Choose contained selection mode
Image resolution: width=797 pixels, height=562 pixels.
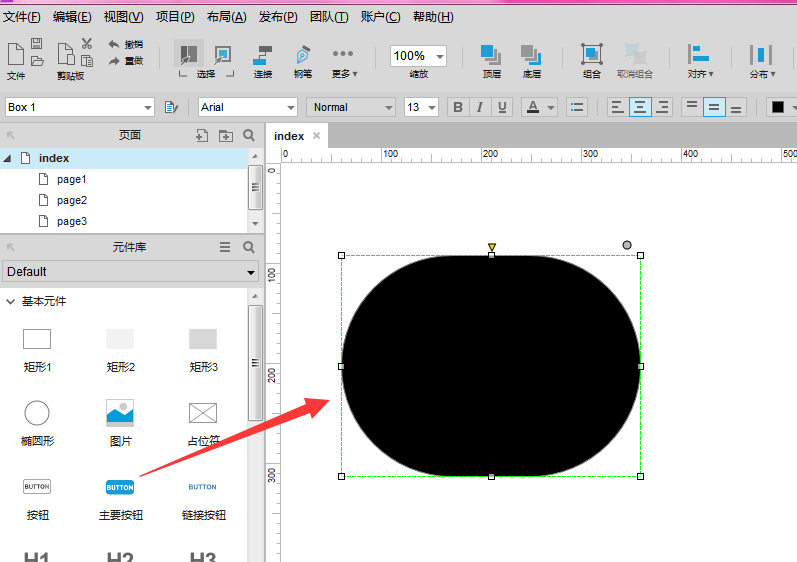click(x=222, y=54)
